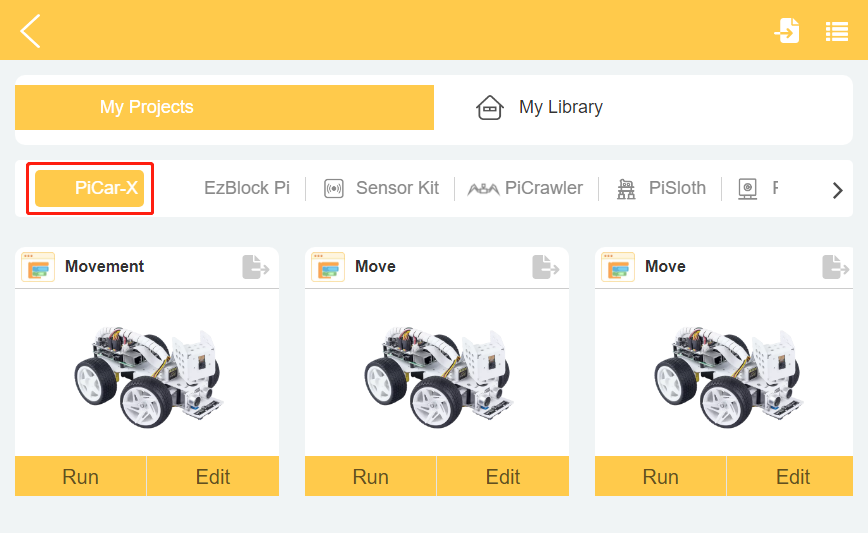
Task: Go back using the left arrow
Action: [30, 31]
